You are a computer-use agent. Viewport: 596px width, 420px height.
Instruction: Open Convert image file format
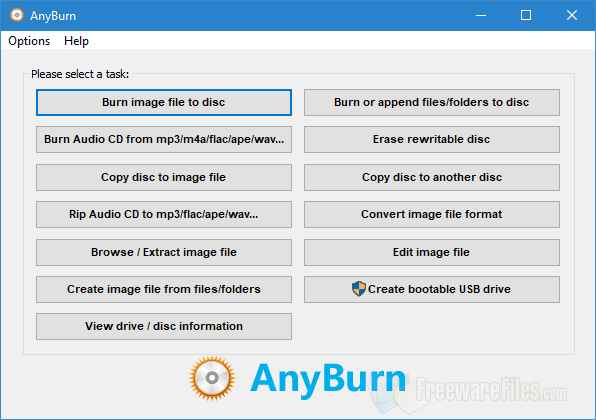[431, 214]
